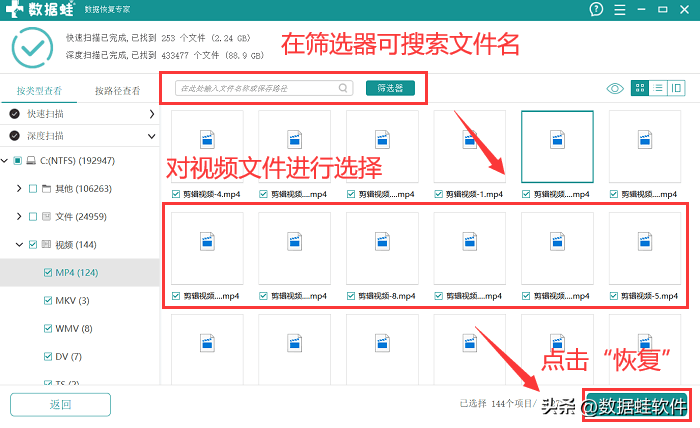The width and height of the screenshot is (700, 428).
Task: Select the C:(NTFS) drive icon
Action: (x=31, y=161)
